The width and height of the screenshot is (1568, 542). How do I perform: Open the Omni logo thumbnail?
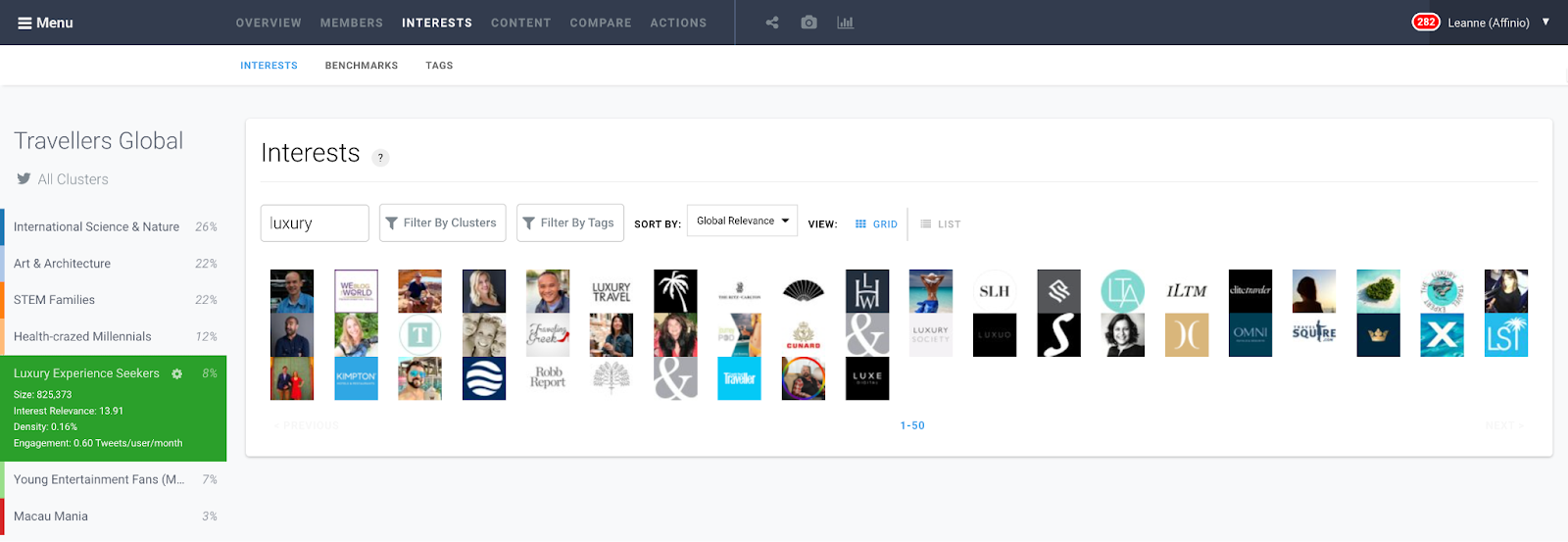1250,335
